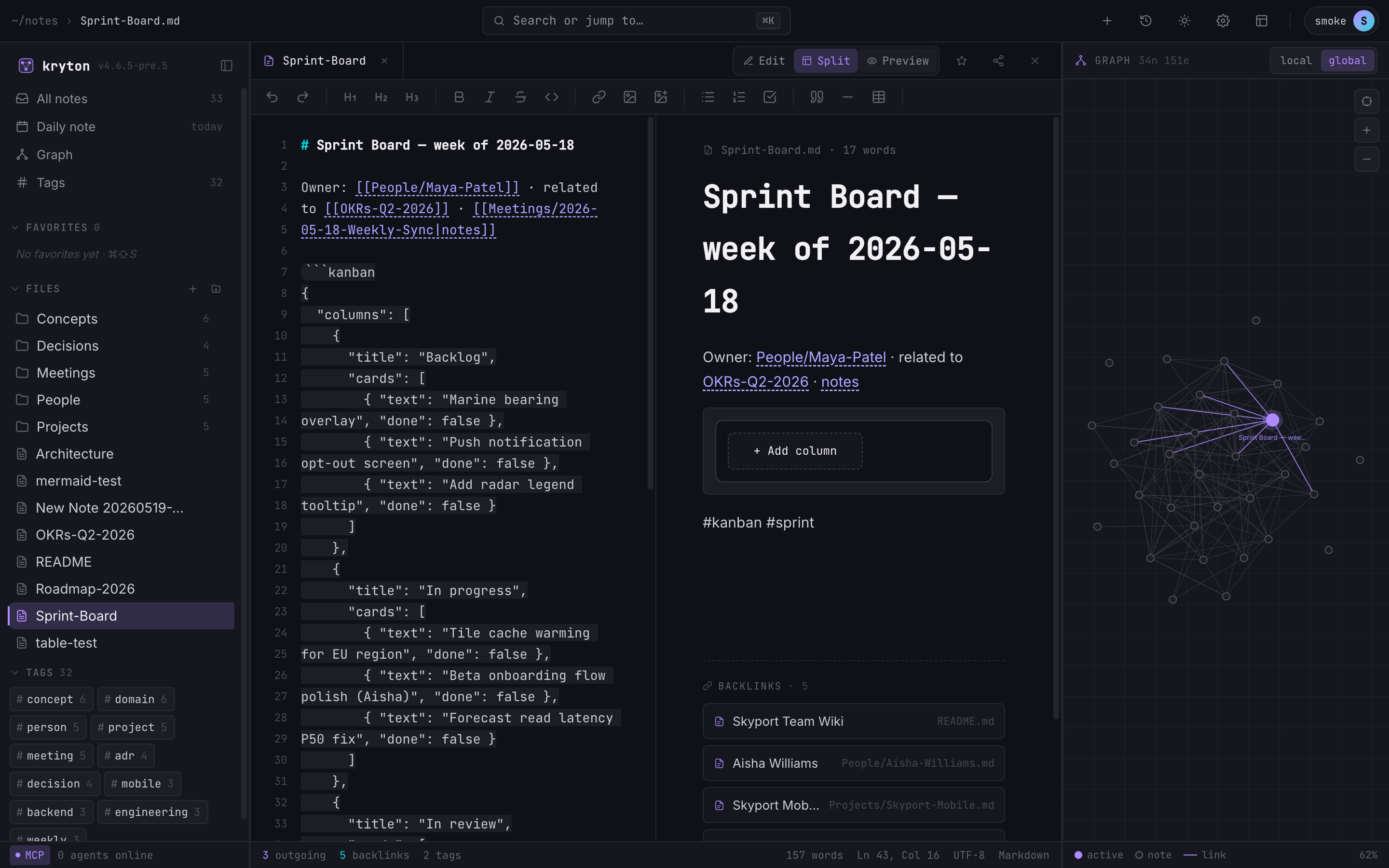
Task: Click the MCP status badge
Action: (30, 855)
